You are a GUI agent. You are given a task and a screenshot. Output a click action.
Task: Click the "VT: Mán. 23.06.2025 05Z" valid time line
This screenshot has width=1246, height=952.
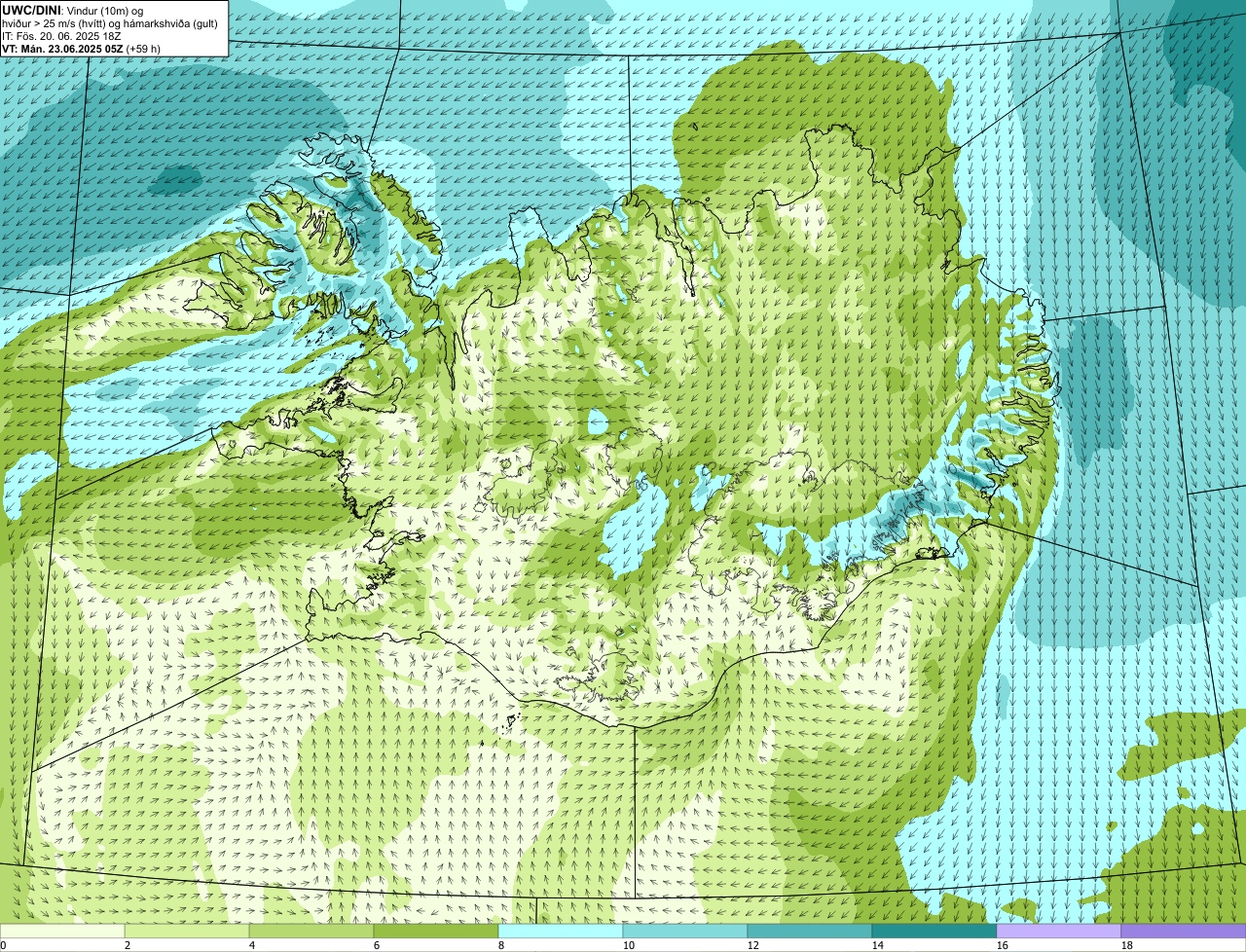[x=82, y=49]
